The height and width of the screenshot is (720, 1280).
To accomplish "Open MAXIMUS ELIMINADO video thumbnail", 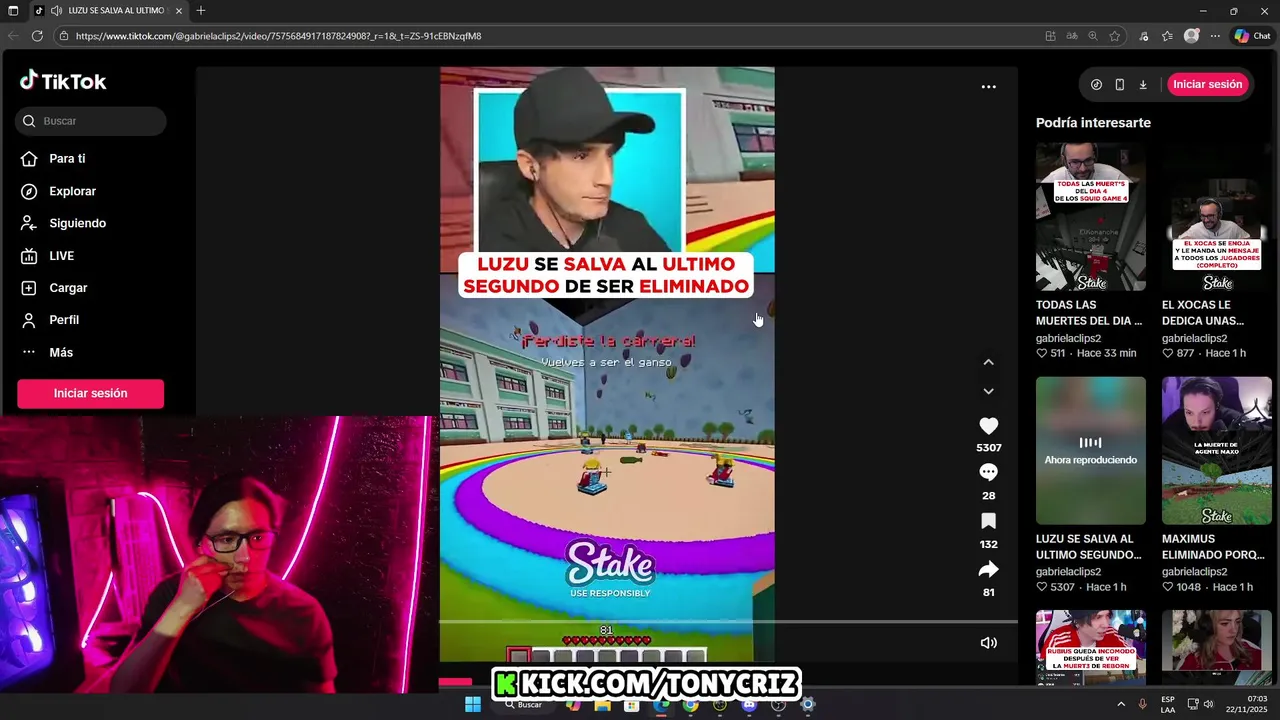I will point(1217,450).
